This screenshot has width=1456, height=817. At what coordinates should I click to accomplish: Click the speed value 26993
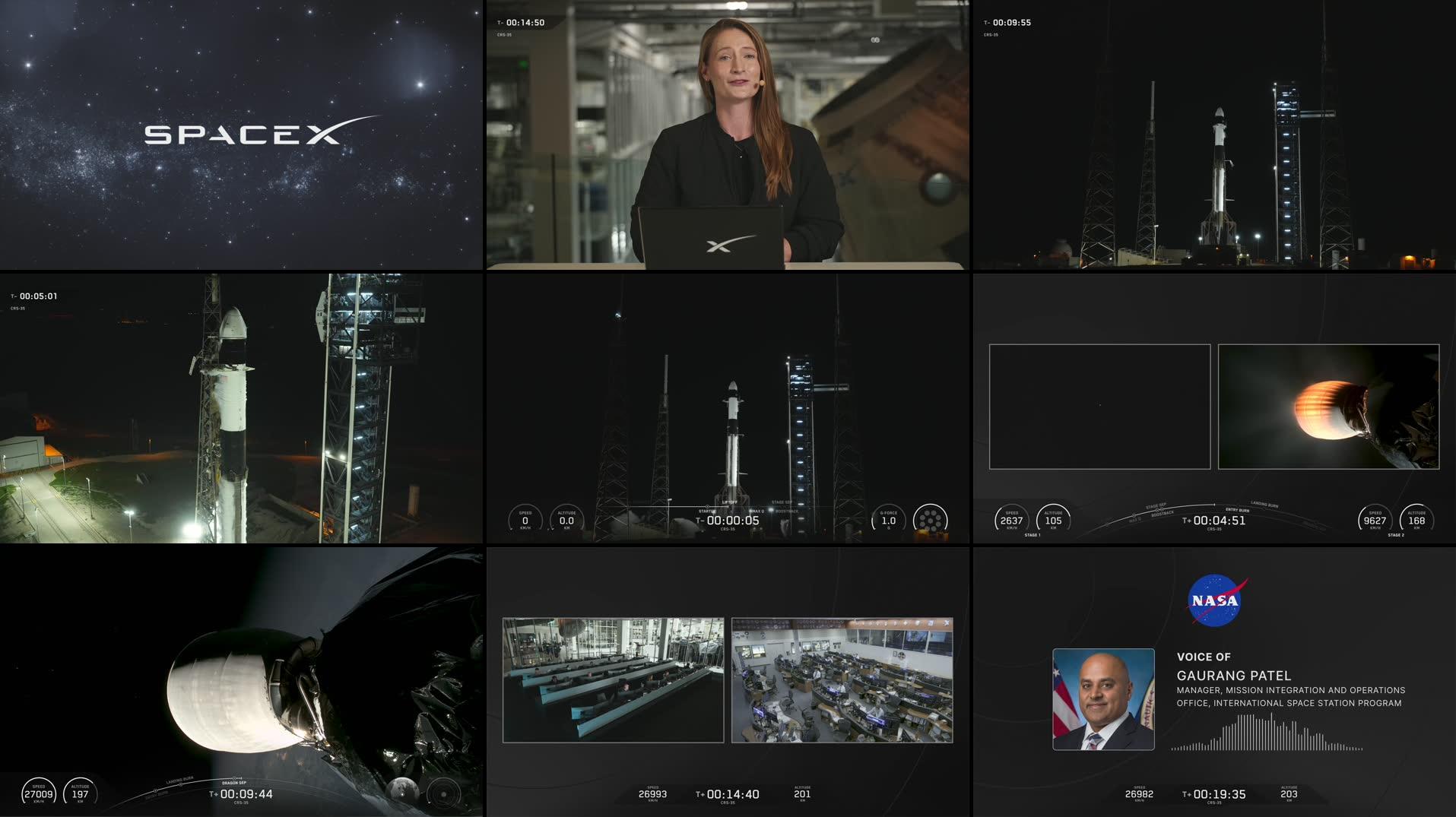click(x=652, y=794)
